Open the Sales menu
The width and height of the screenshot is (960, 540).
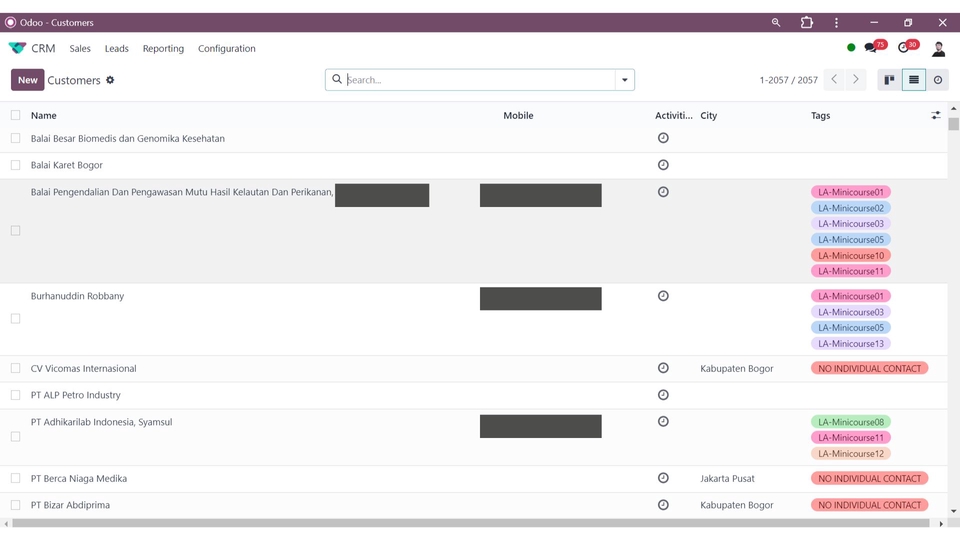[80, 48]
